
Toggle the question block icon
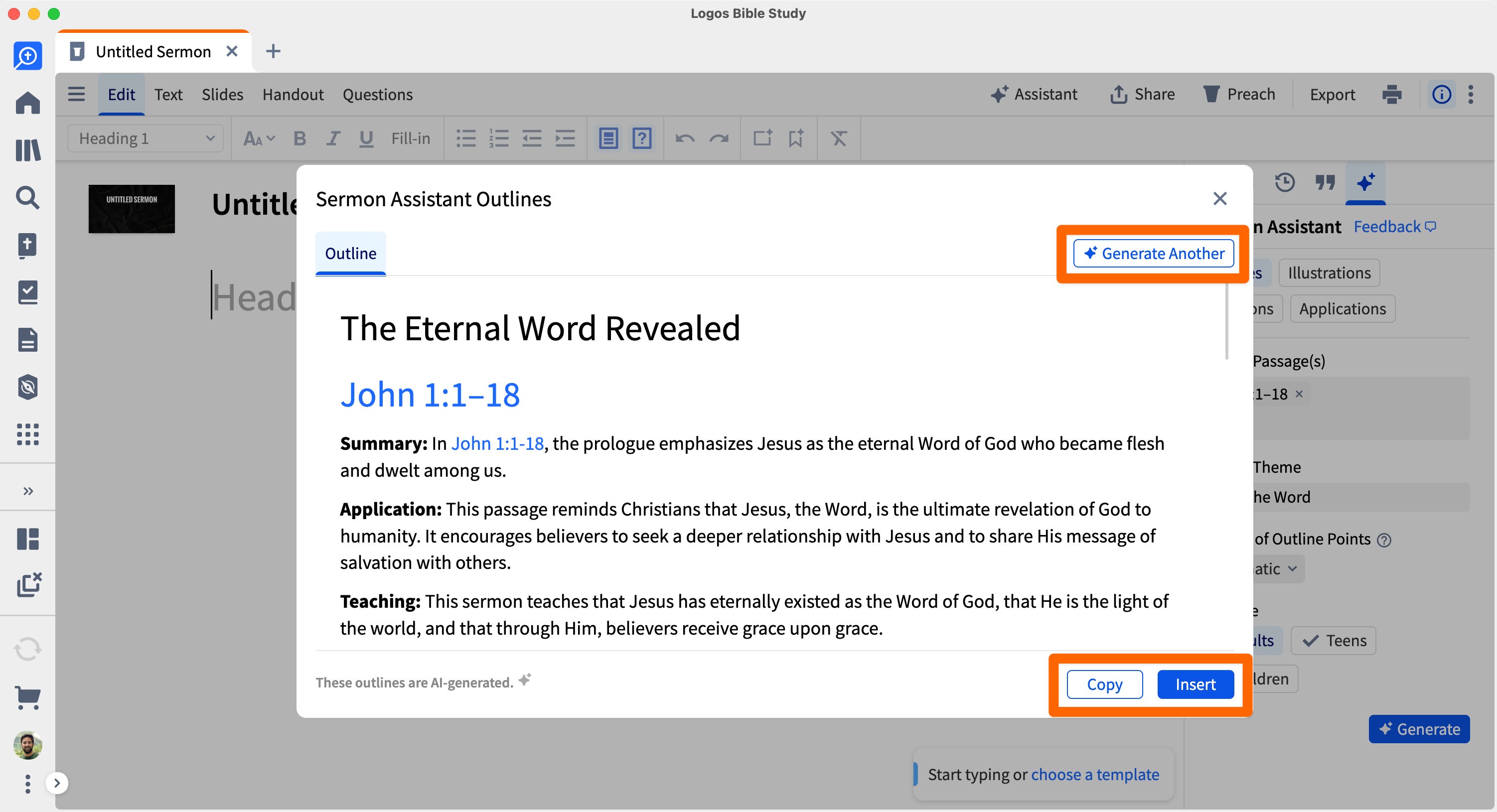pyautogui.click(x=641, y=138)
